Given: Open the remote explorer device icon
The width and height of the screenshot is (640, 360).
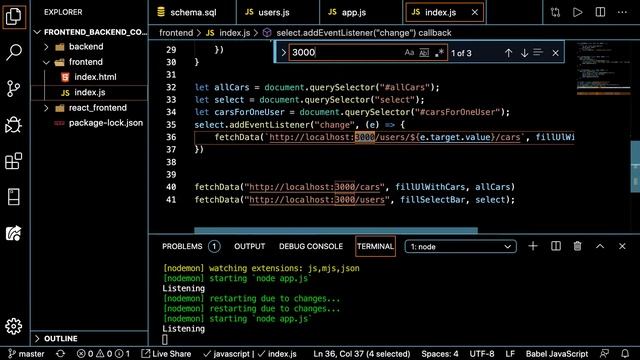Looking at the screenshot, I should click(14, 197).
